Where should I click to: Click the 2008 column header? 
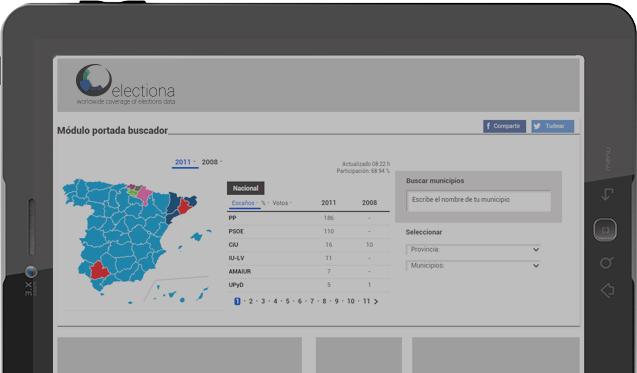(x=369, y=203)
